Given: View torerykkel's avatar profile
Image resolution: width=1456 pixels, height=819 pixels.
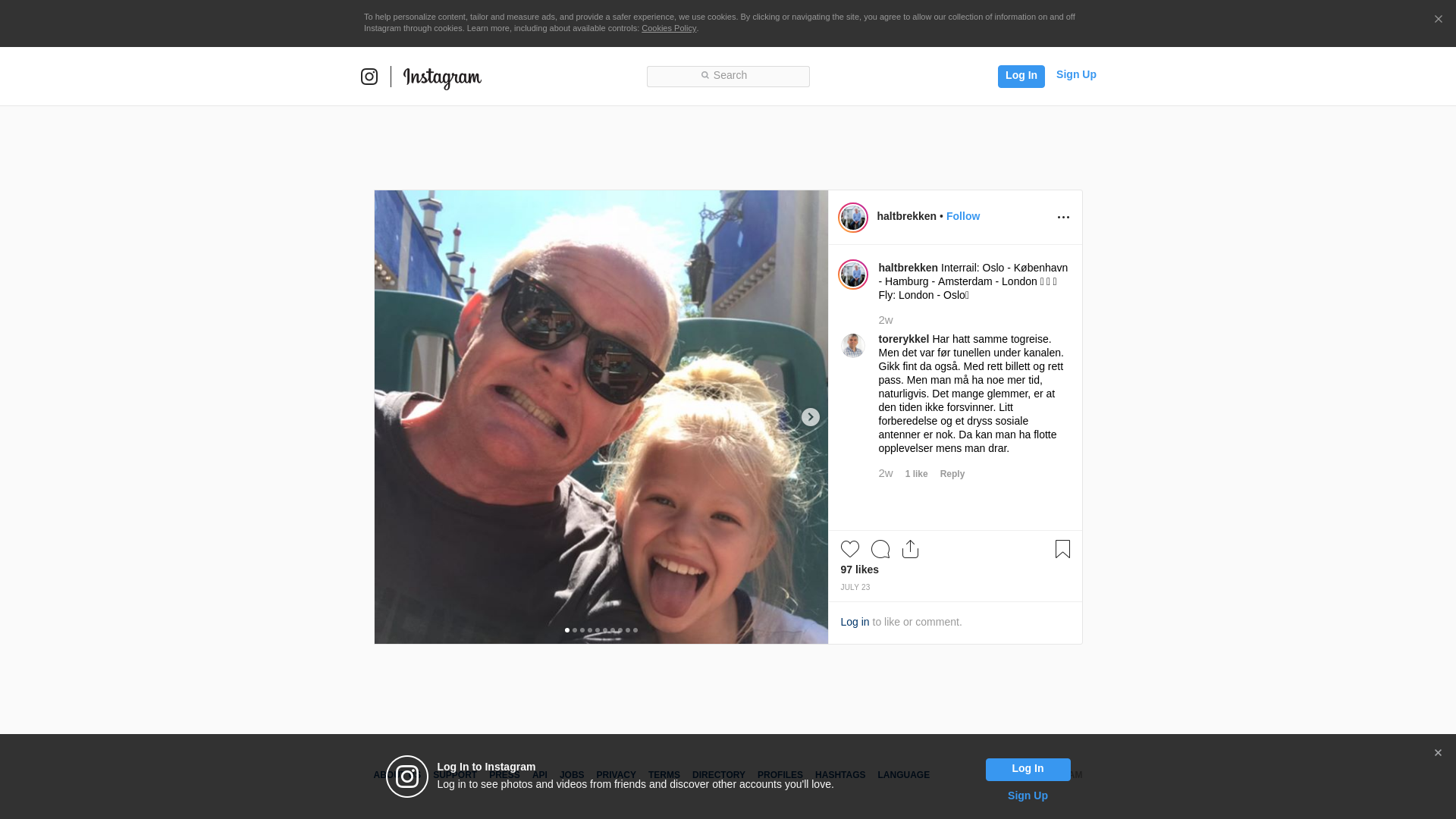Looking at the screenshot, I should 853,346.
